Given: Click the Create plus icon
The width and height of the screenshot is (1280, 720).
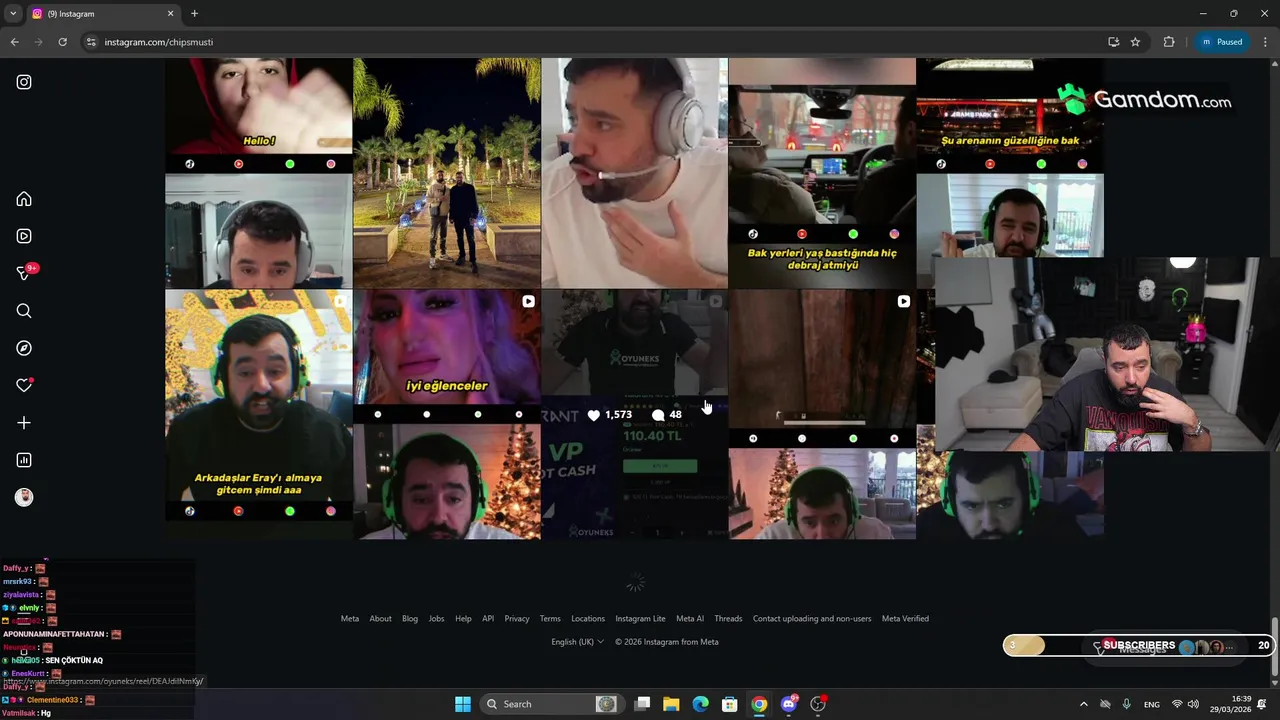Looking at the screenshot, I should (24, 423).
